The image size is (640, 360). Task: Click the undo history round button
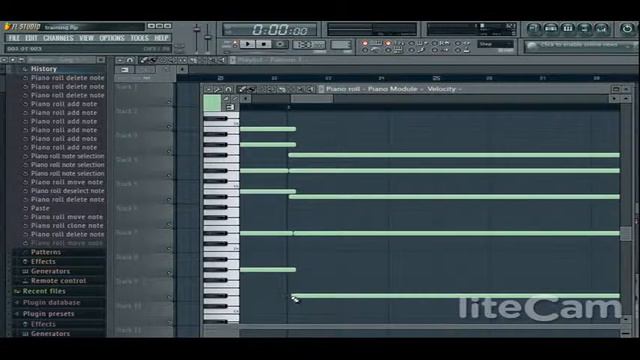coord(627,28)
